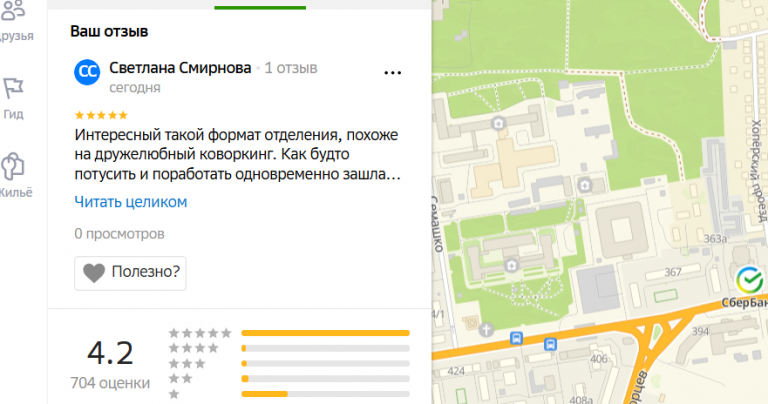The height and width of the screenshot is (404, 768).
Task: Open Светлана Смирнова profile name
Action: (180, 68)
